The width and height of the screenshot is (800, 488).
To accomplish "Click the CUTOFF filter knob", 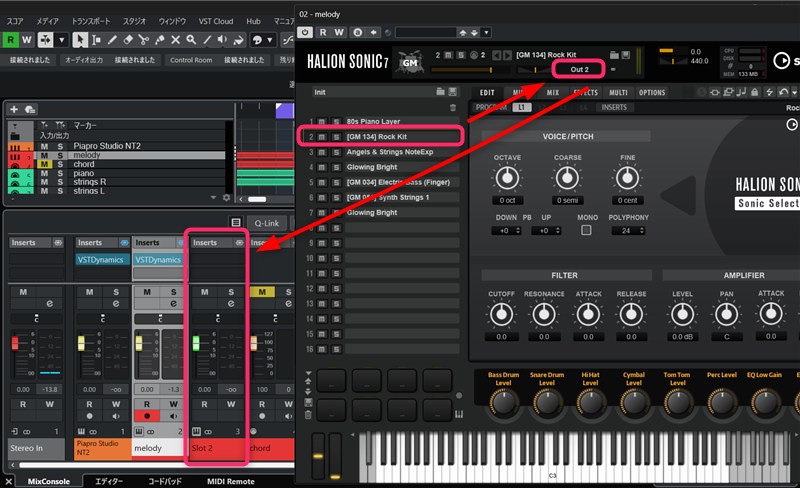I will click(x=501, y=314).
